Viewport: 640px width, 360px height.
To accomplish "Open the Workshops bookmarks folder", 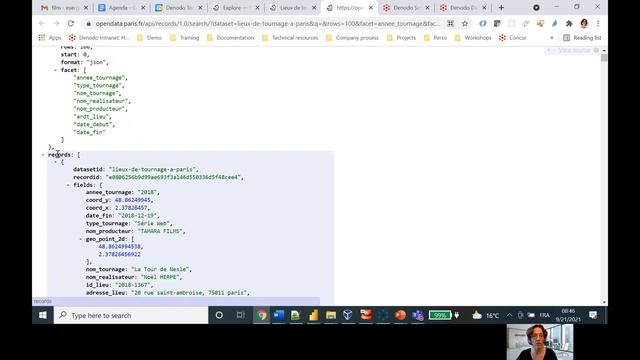I will 473,38.
